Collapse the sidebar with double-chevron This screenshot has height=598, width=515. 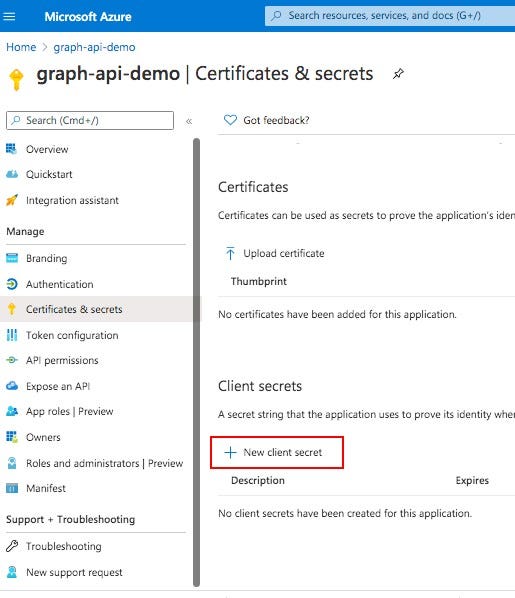click(x=189, y=121)
